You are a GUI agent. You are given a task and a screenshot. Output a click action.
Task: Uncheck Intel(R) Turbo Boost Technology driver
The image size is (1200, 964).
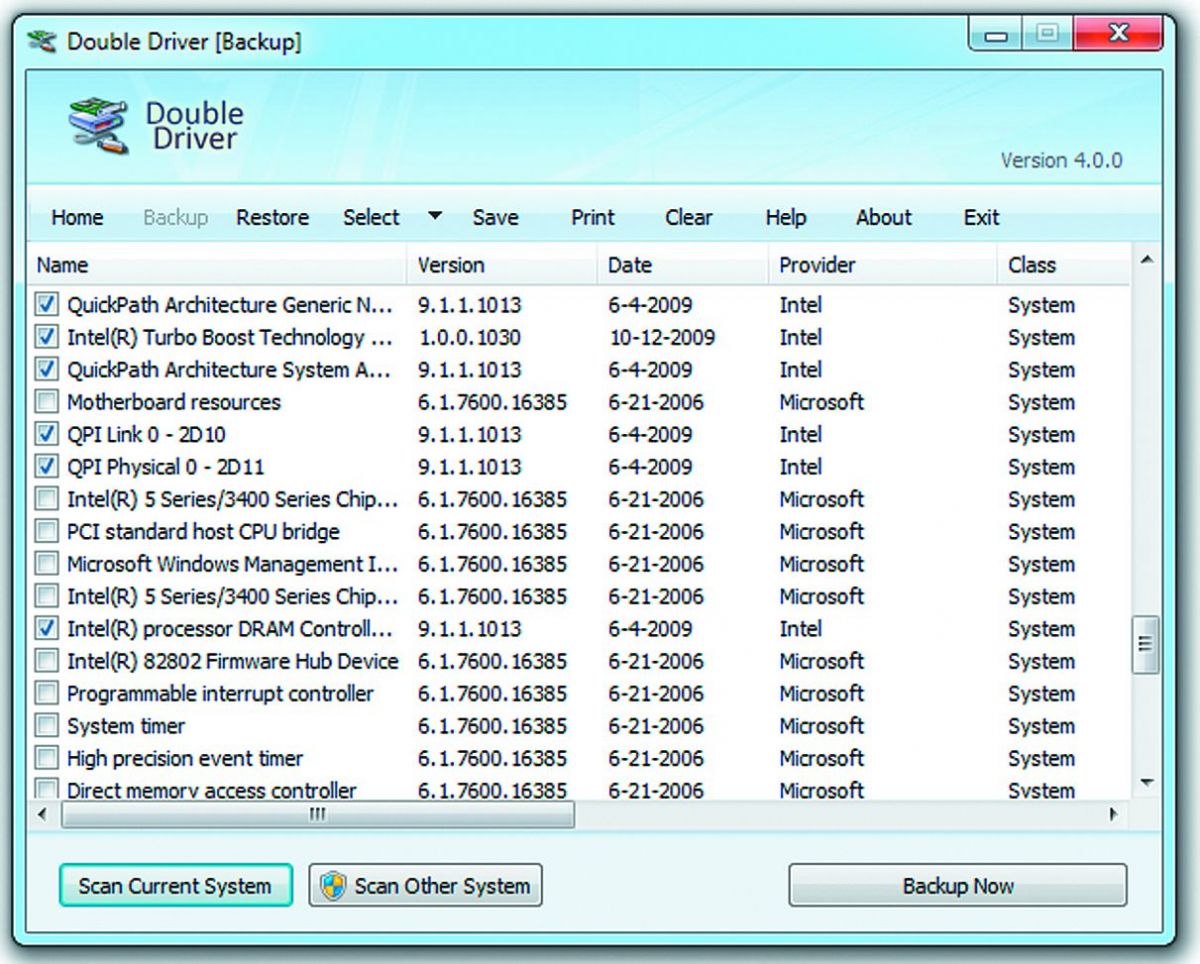click(46, 337)
